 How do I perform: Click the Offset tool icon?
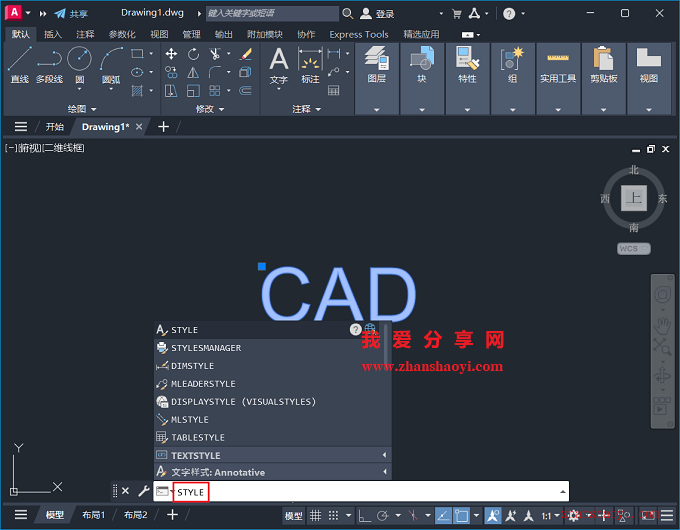point(245,91)
